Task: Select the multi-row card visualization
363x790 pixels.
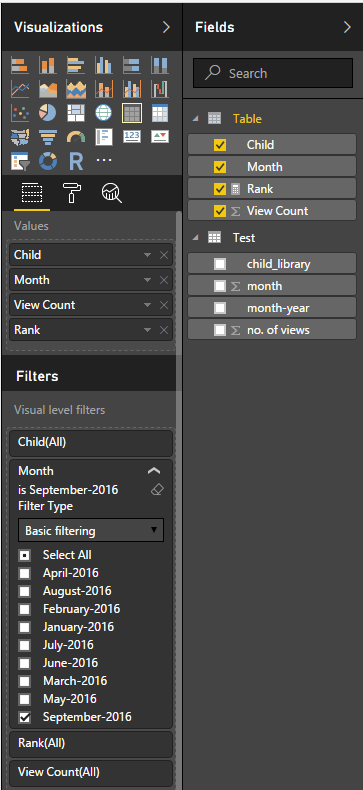Action: tap(104, 137)
